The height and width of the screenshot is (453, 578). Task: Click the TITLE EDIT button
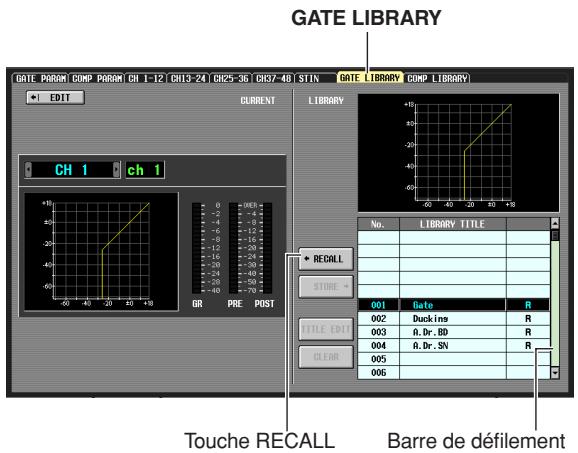[x=326, y=329]
